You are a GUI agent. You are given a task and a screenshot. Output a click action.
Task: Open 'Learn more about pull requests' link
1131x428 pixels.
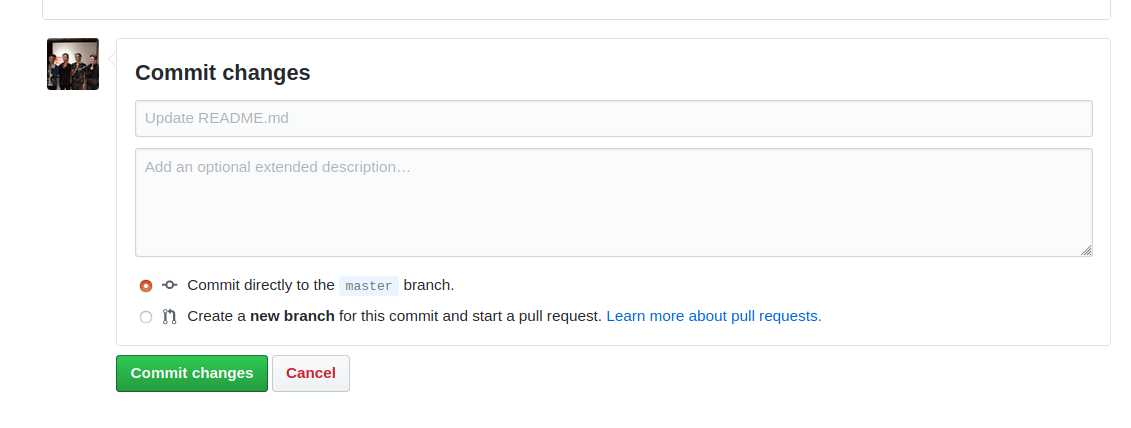coord(714,316)
